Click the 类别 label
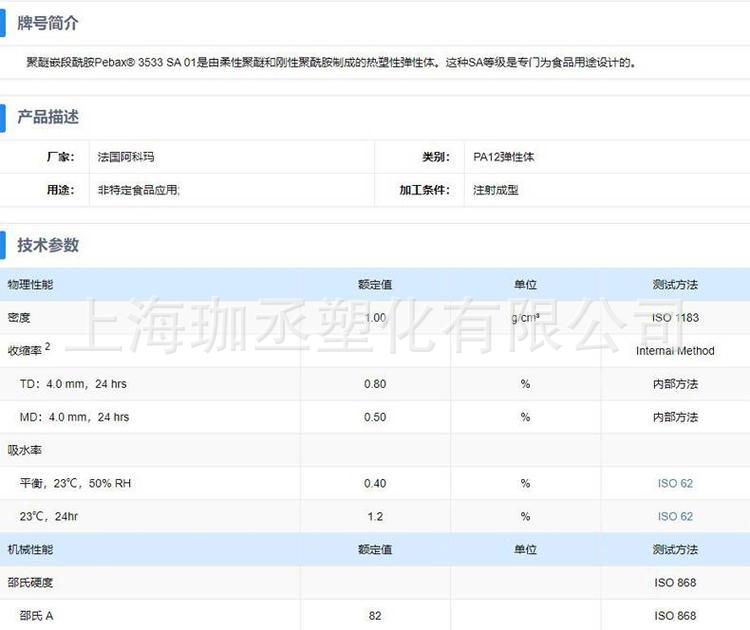Screen dimensions: 750x630 point(436,157)
